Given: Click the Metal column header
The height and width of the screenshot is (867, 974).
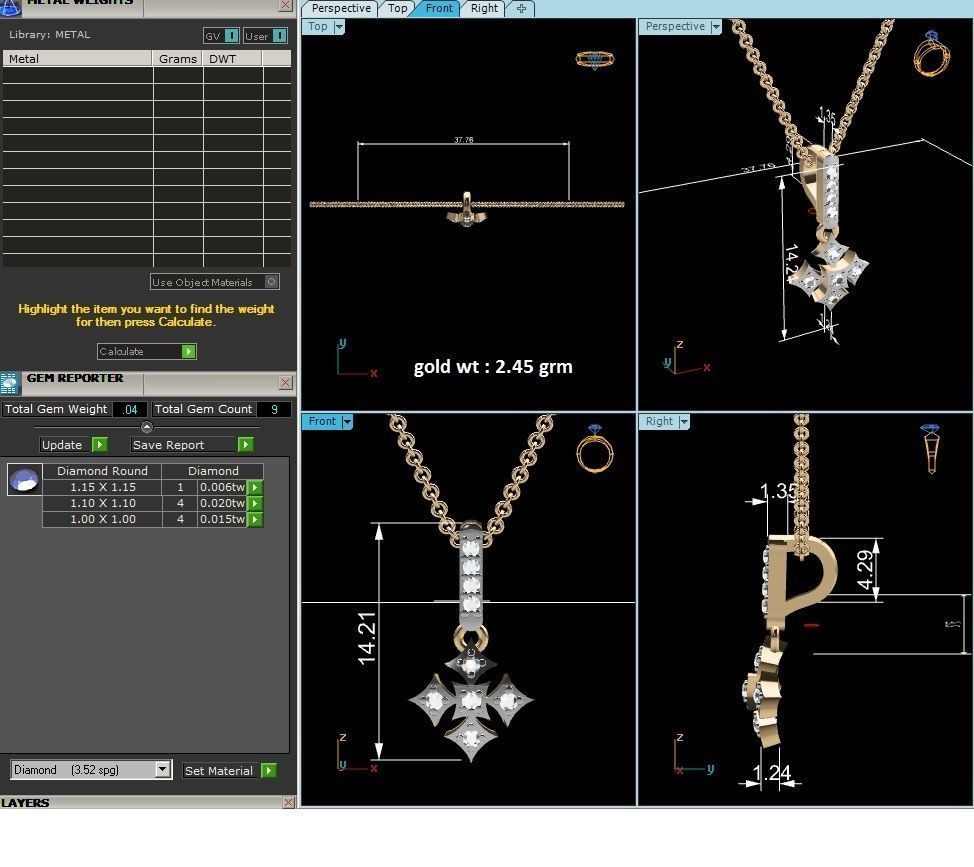Looking at the screenshot, I should click(x=78, y=59).
